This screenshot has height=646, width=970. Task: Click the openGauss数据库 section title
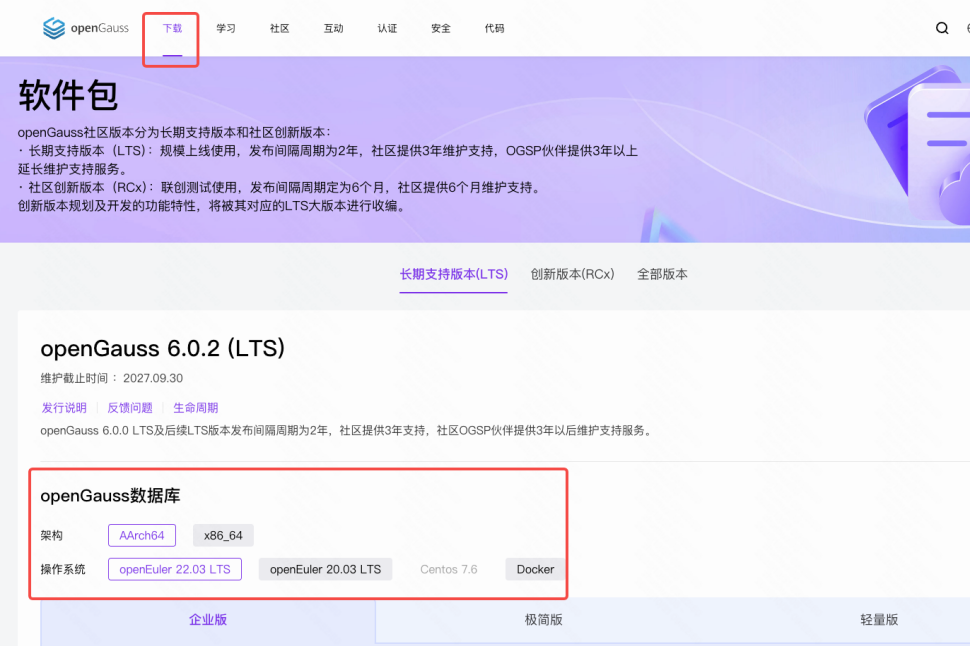tap(110, 496)
